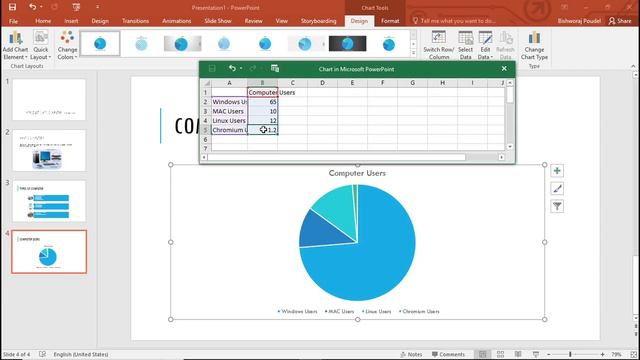
Task: Click the Chart Styles brush button
Action: point(557,189)
